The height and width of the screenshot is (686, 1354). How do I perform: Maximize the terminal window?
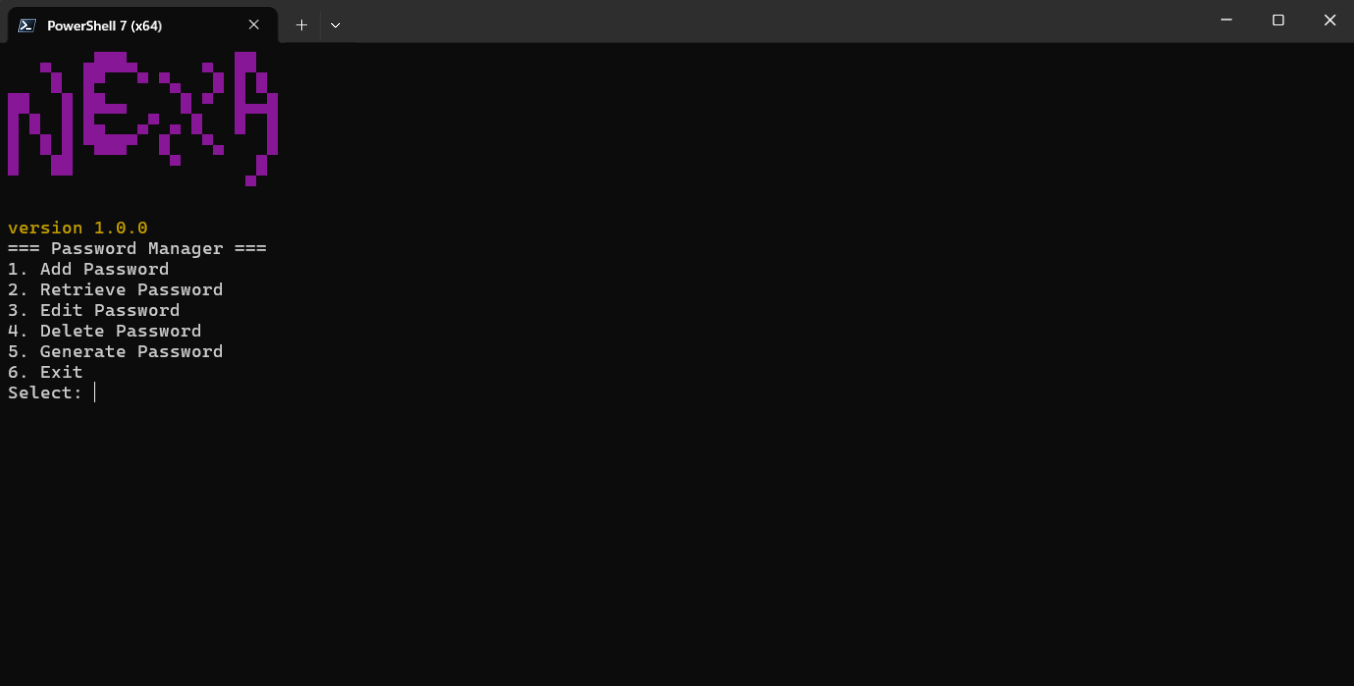pos(1278,20)
